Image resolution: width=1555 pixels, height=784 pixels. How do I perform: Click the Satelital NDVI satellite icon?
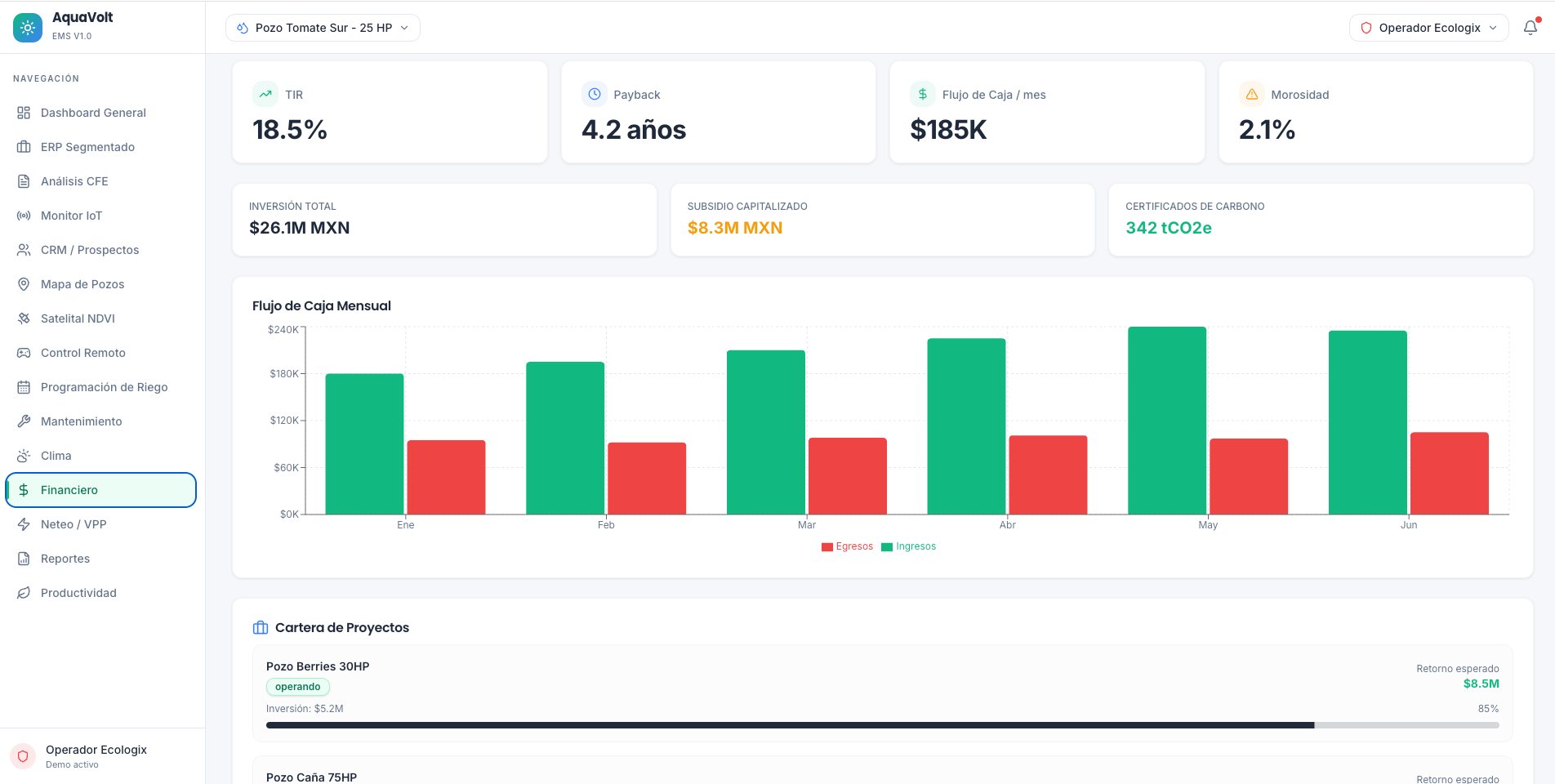[x=24, y=318]
